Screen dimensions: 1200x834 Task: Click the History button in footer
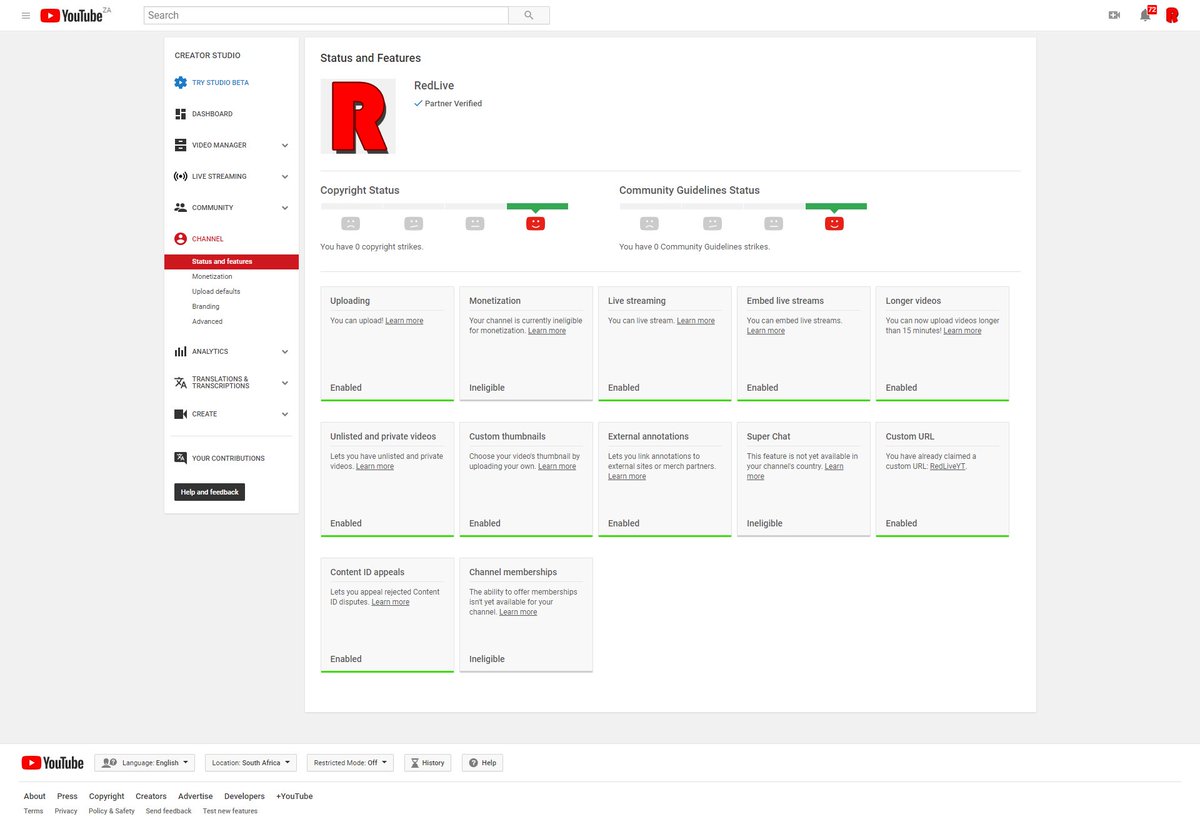click(x=427, y=763)
